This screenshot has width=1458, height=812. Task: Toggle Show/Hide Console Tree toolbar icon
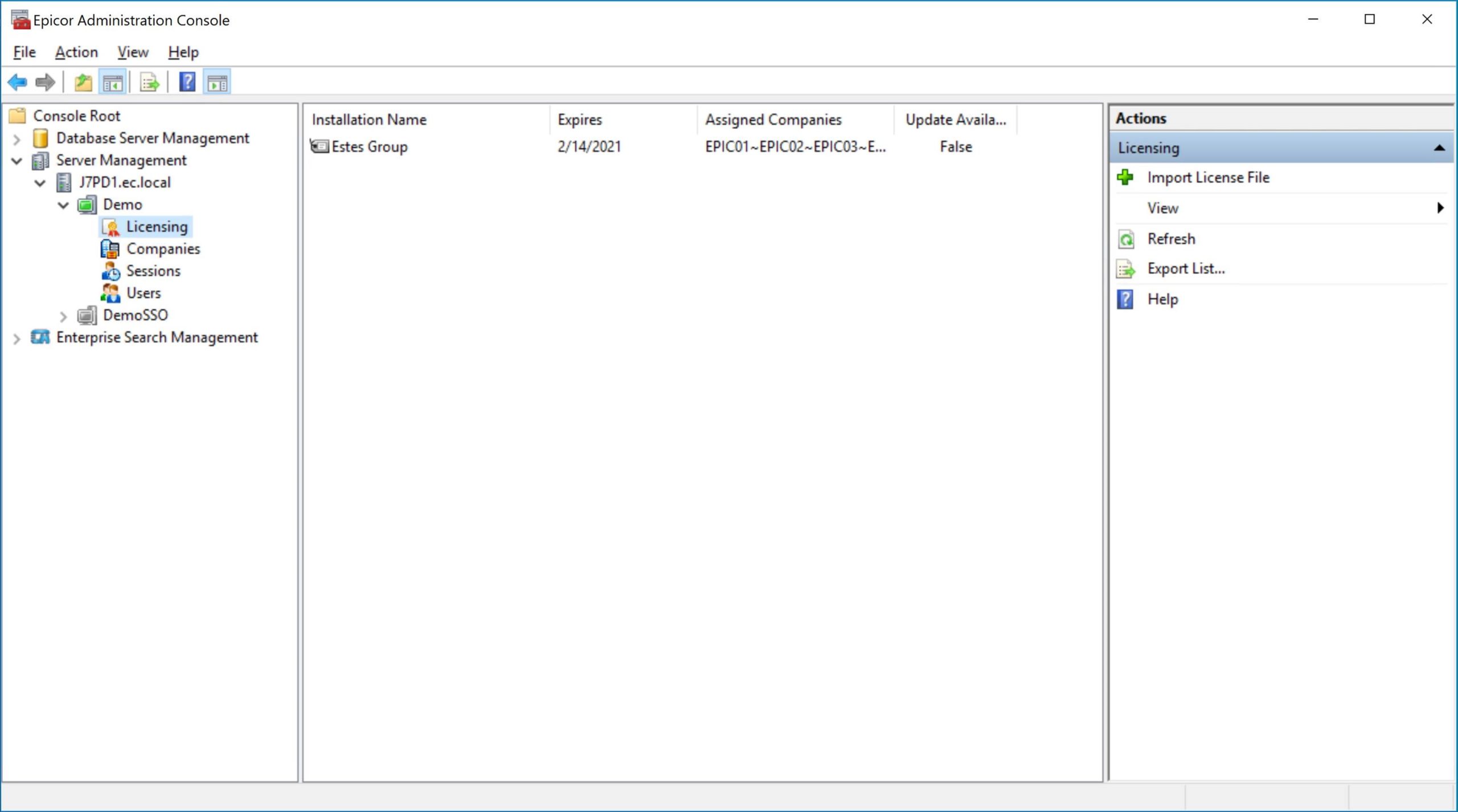click(x=113, y=83)
